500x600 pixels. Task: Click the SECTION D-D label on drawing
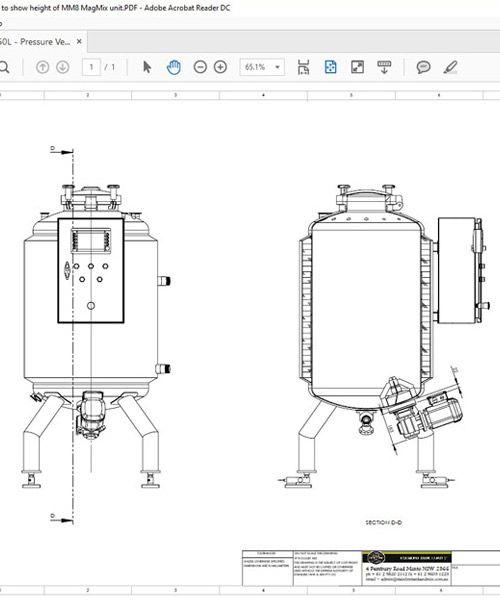(384, 522)
